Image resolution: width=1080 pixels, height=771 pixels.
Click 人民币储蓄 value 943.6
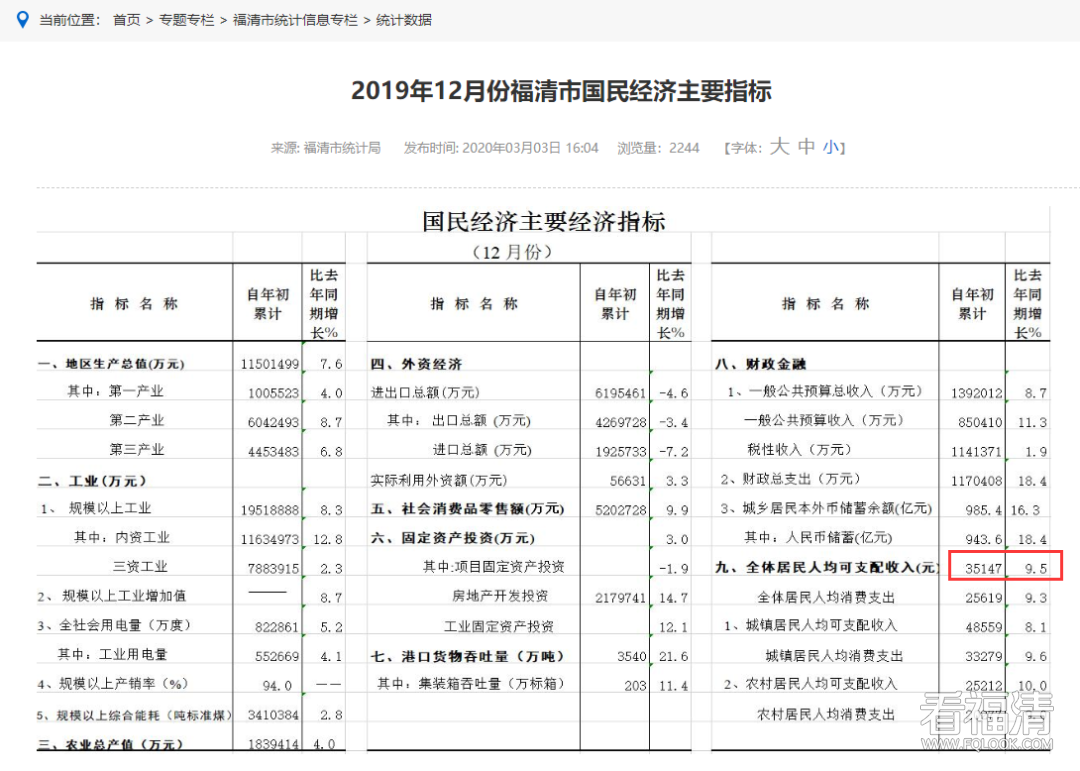[x=984, y=539]
